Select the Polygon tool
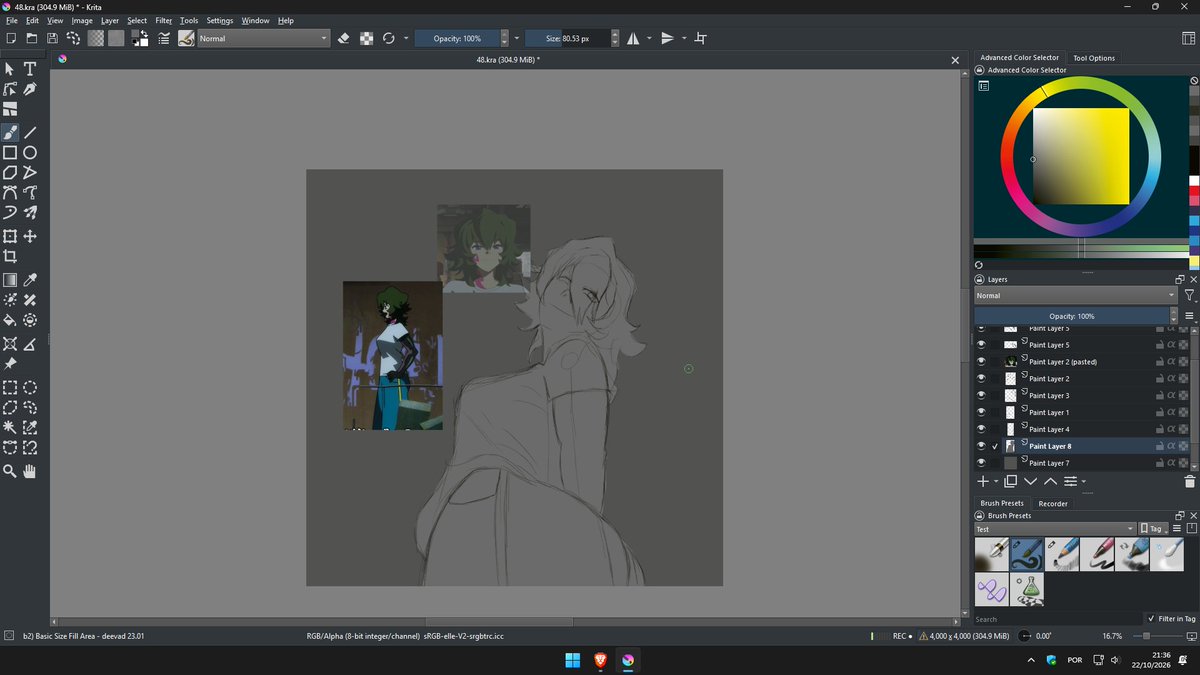The image size is (1200, 675). click(10, 173)
